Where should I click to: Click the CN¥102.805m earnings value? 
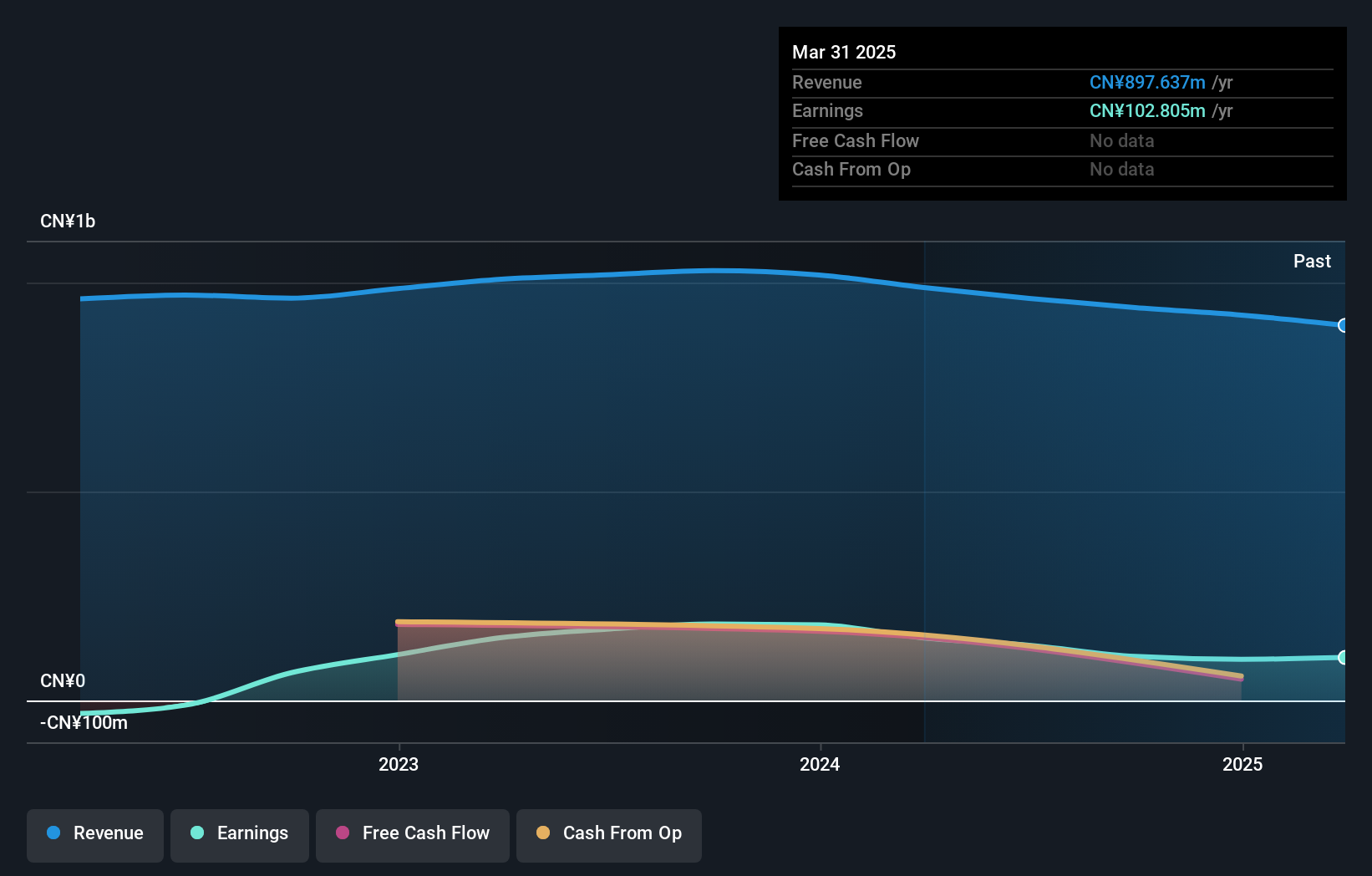(x=1147, y=110)
